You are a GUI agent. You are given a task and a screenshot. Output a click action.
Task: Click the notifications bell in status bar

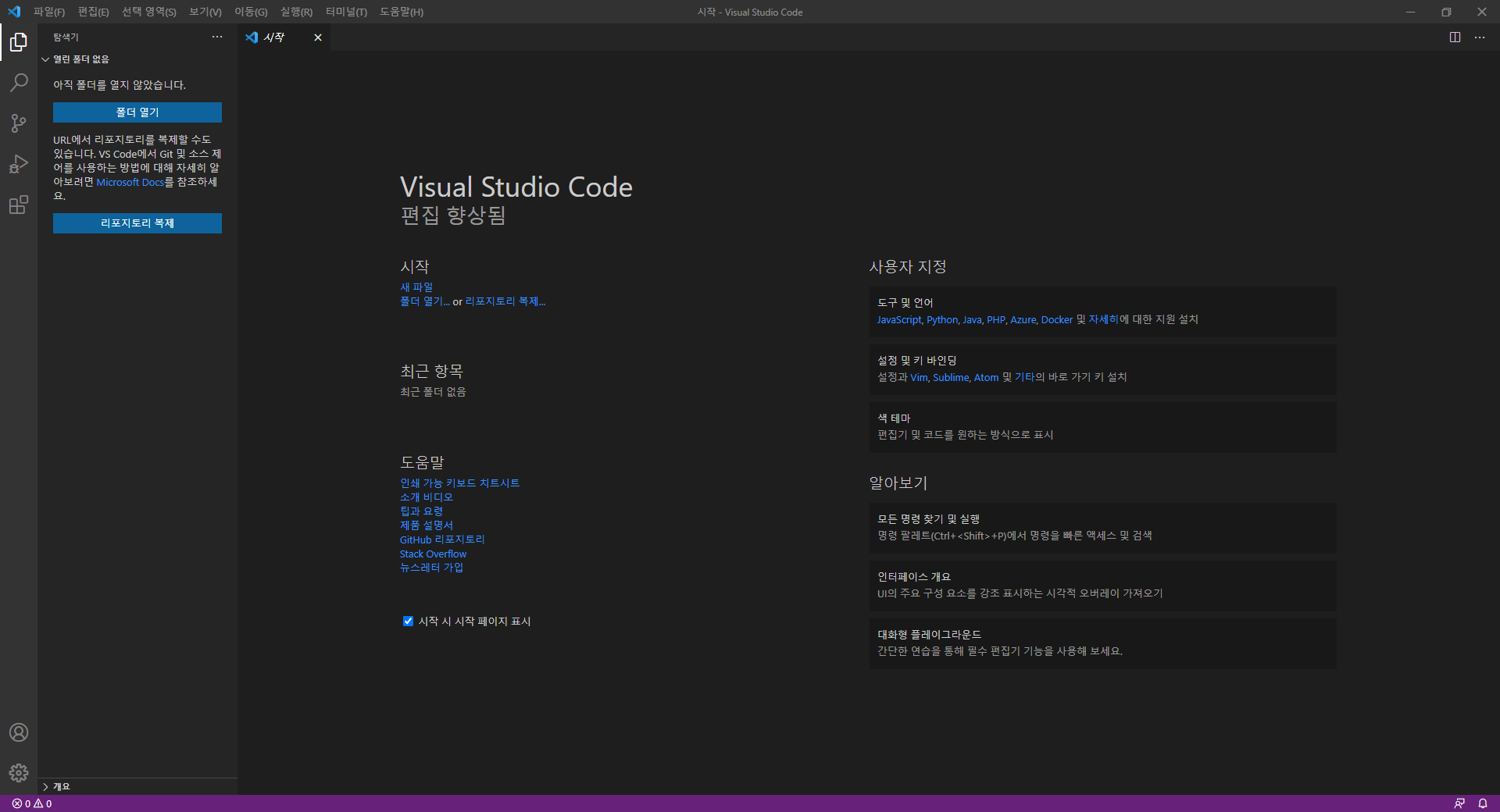pyautogui.click(x=1483, y=803)
